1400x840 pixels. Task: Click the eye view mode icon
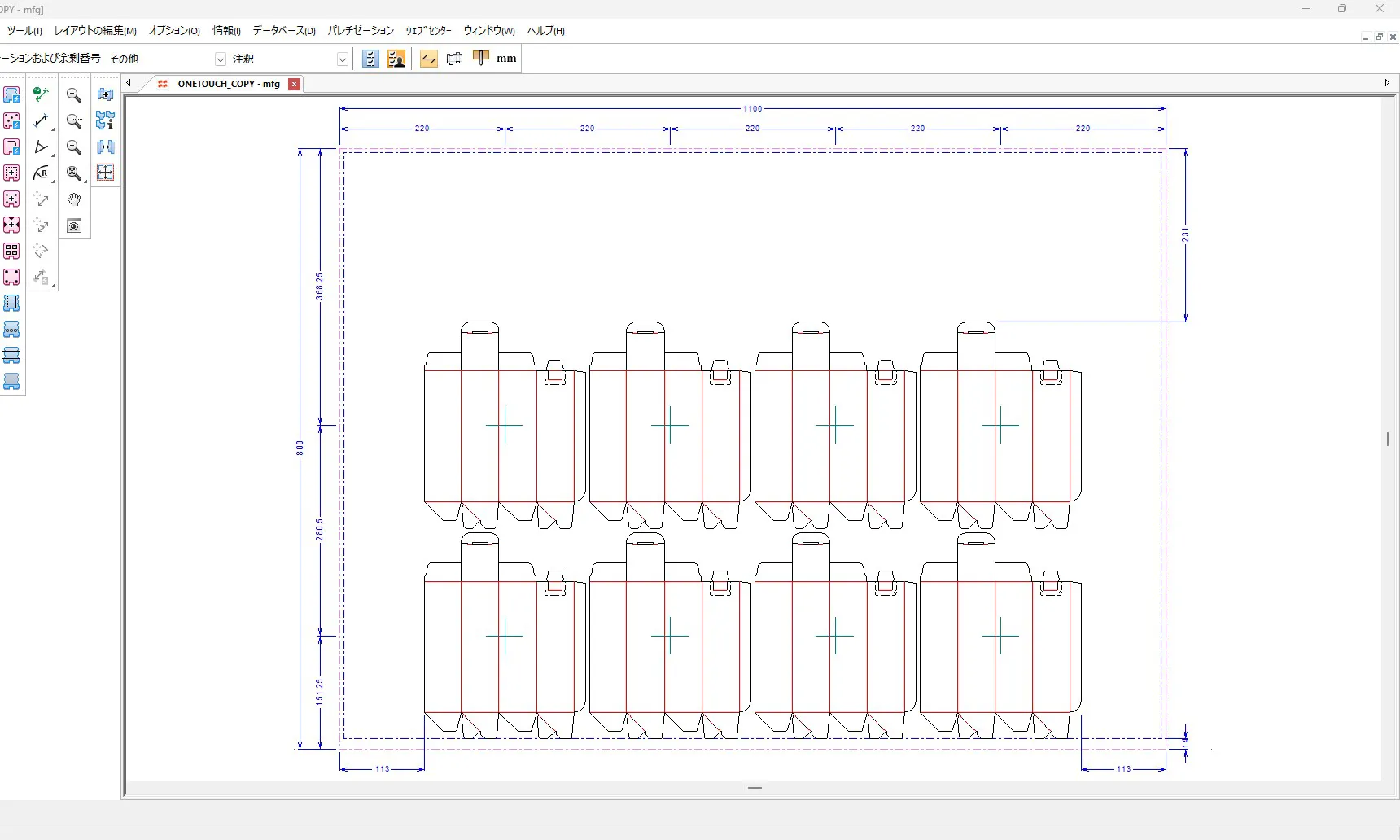tap(74, 226)
